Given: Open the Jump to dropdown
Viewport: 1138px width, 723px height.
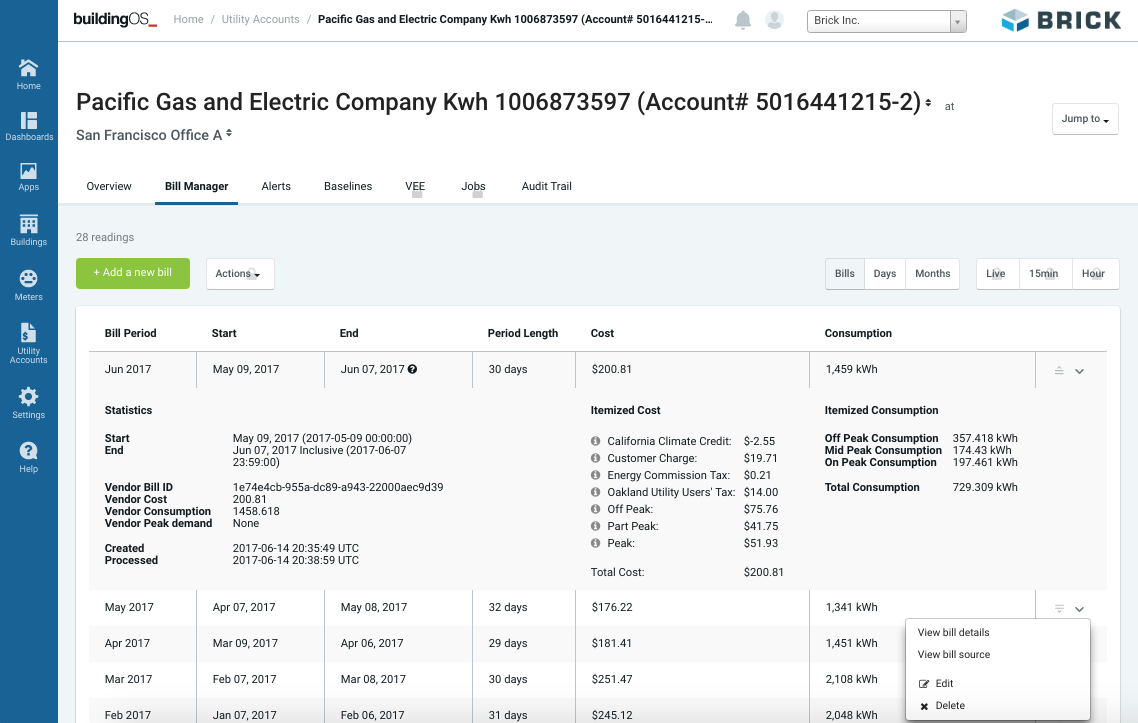Looking at the screenshot, I should coord(1085,119).
